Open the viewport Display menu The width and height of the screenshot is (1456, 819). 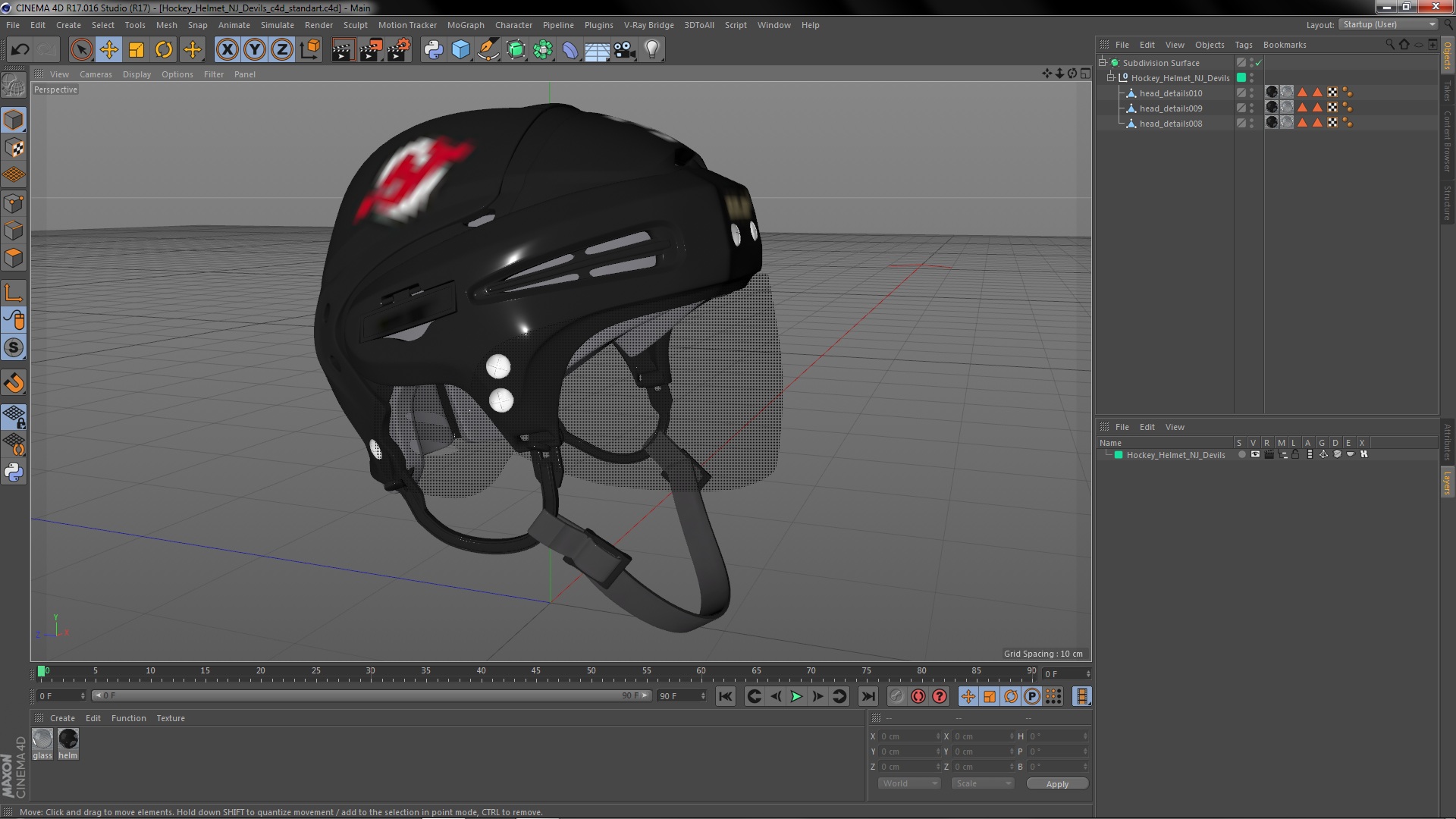136,74
